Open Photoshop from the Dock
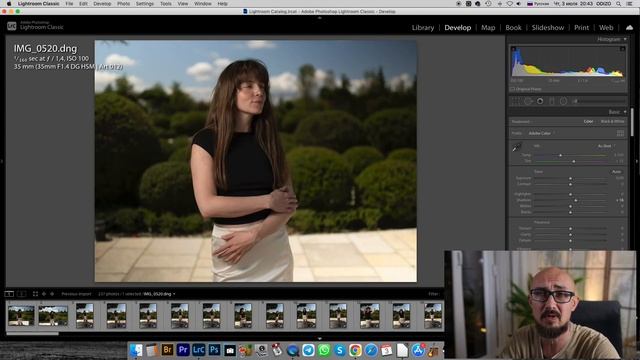This screenshot has width=640, height=360. 214,350
